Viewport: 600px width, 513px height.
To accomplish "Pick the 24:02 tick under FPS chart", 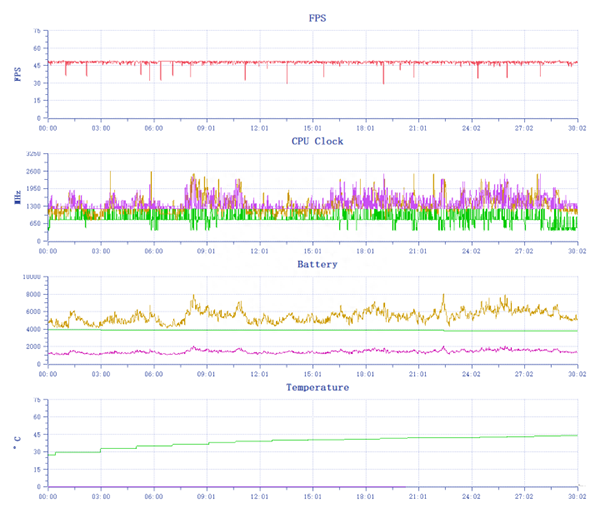I will point(472,127).
